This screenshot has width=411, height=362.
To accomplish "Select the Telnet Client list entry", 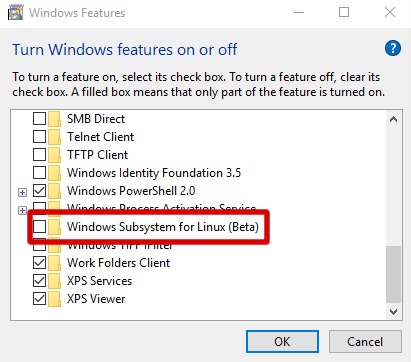I will pyautogui.click(x=100, y=137).
